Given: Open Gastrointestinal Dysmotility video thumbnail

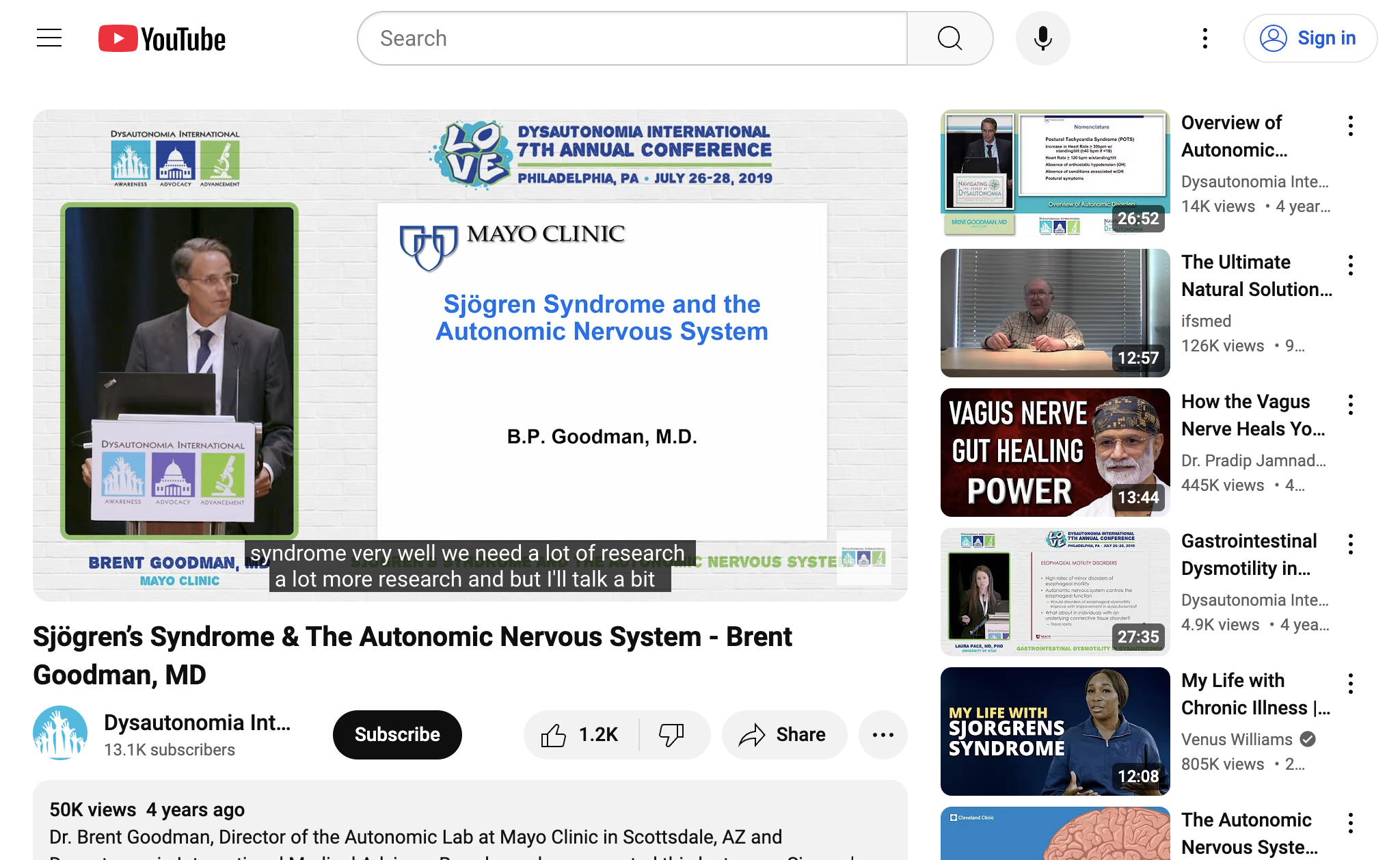Looking at the screenshot, I should click(x=1055, y=592).
